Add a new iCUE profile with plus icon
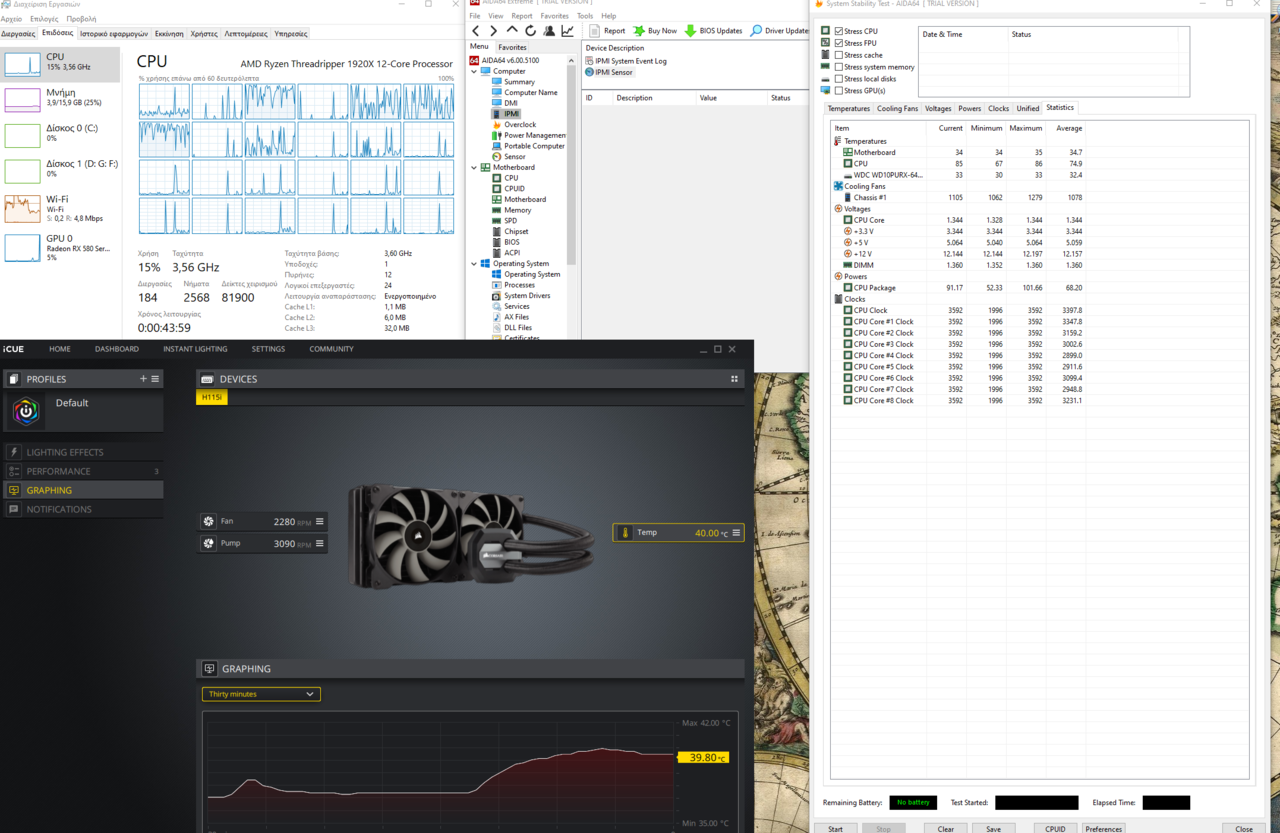 (143, 379)
